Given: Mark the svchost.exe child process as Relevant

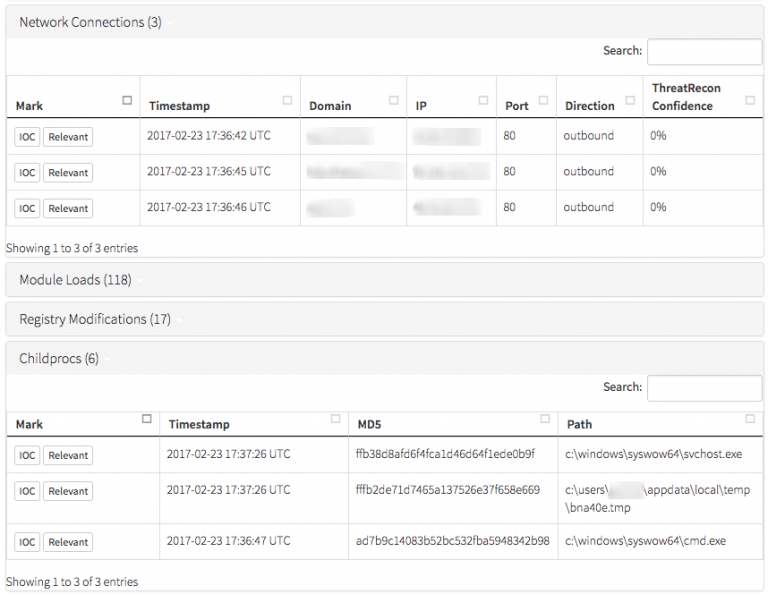Looking at the screenshot, I should (x=68, y=456).
